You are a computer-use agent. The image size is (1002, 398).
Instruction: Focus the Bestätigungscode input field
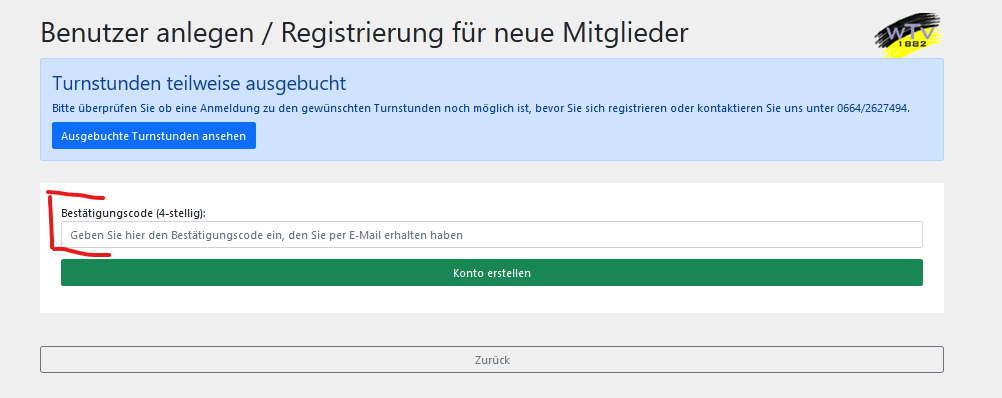coord(491,234)
